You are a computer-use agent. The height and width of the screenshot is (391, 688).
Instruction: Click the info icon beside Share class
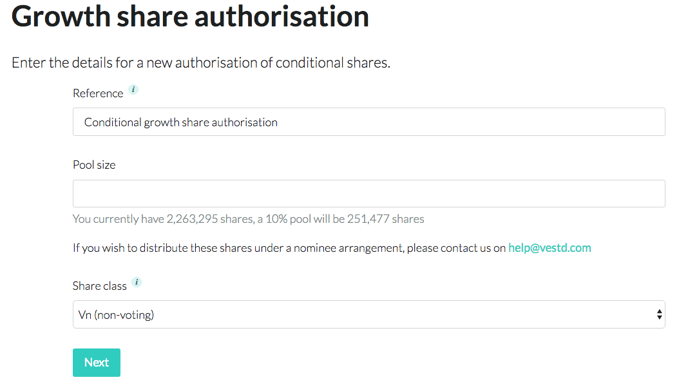point(136,282)
